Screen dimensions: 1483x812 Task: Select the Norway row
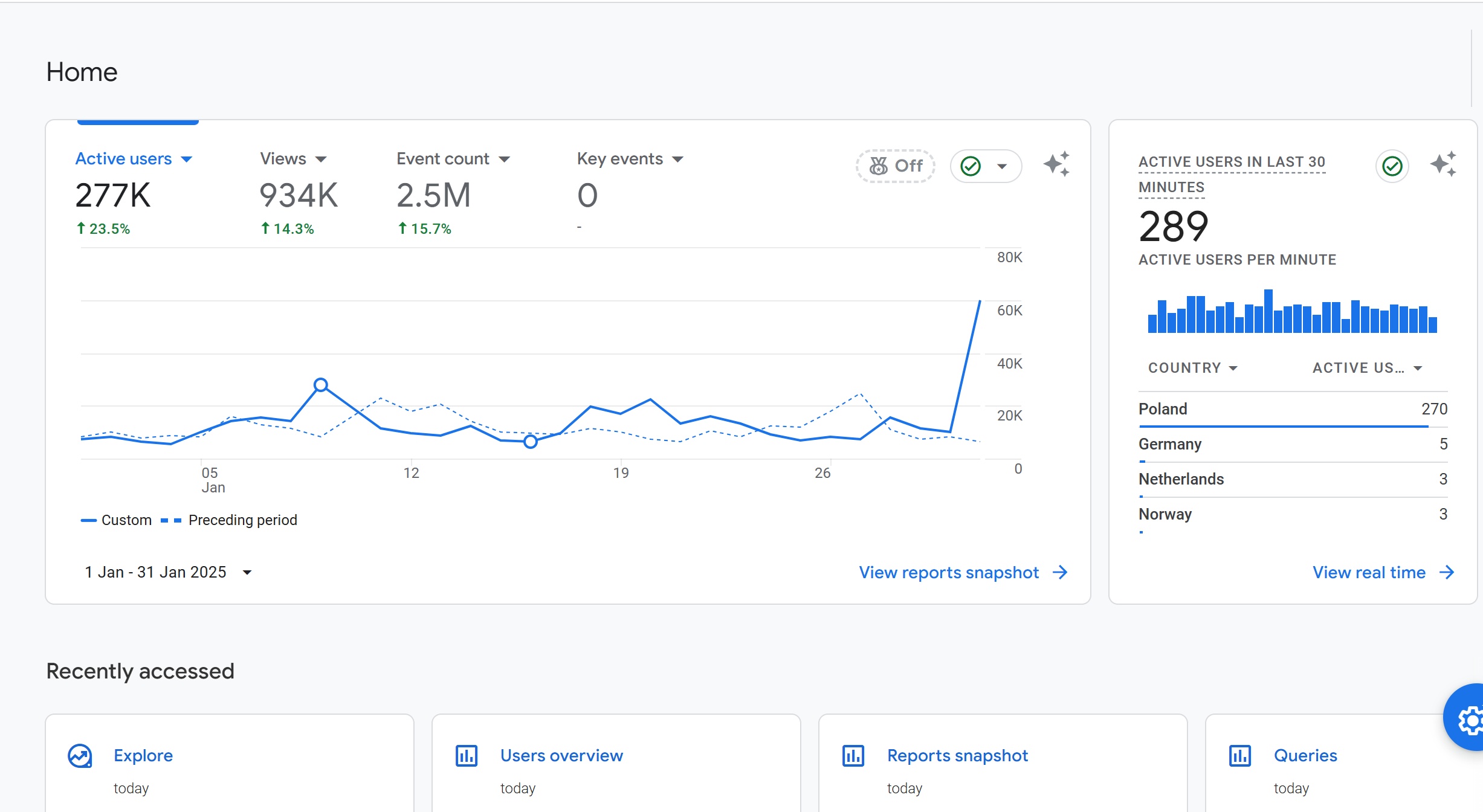(x=1293, y=515)
